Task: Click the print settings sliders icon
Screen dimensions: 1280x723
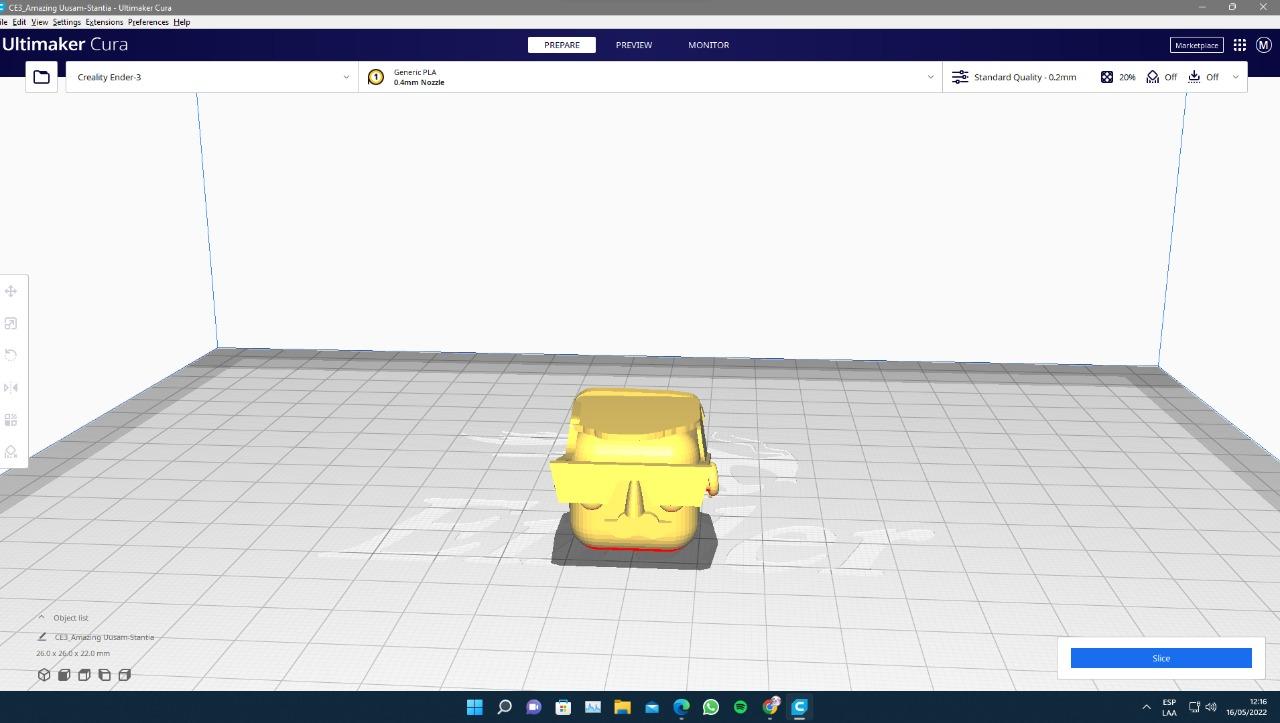Action: pos(960,77)
